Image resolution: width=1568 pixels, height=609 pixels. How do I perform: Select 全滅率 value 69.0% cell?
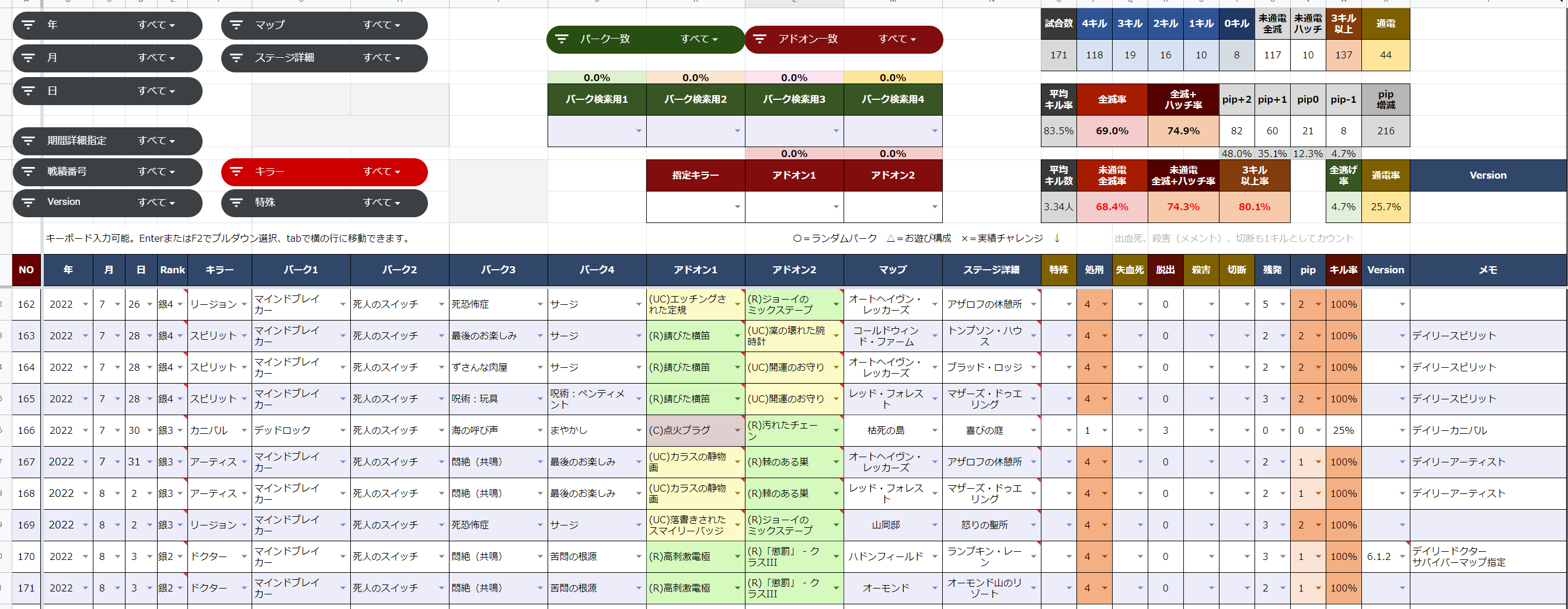(1112, 131)
